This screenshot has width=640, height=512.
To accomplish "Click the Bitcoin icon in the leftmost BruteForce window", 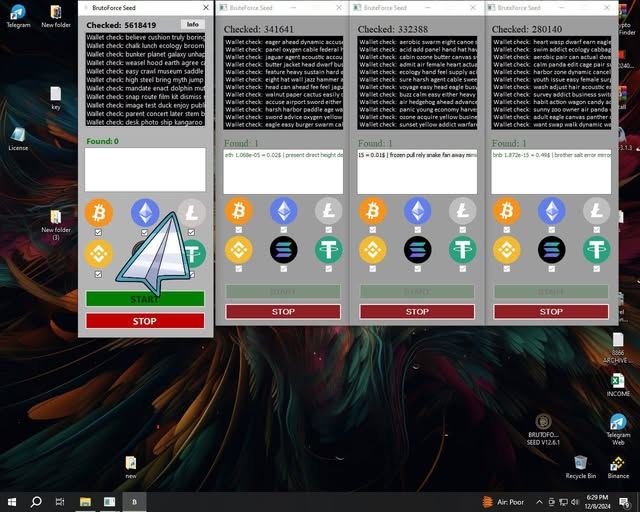I will (x=98, y=212).
